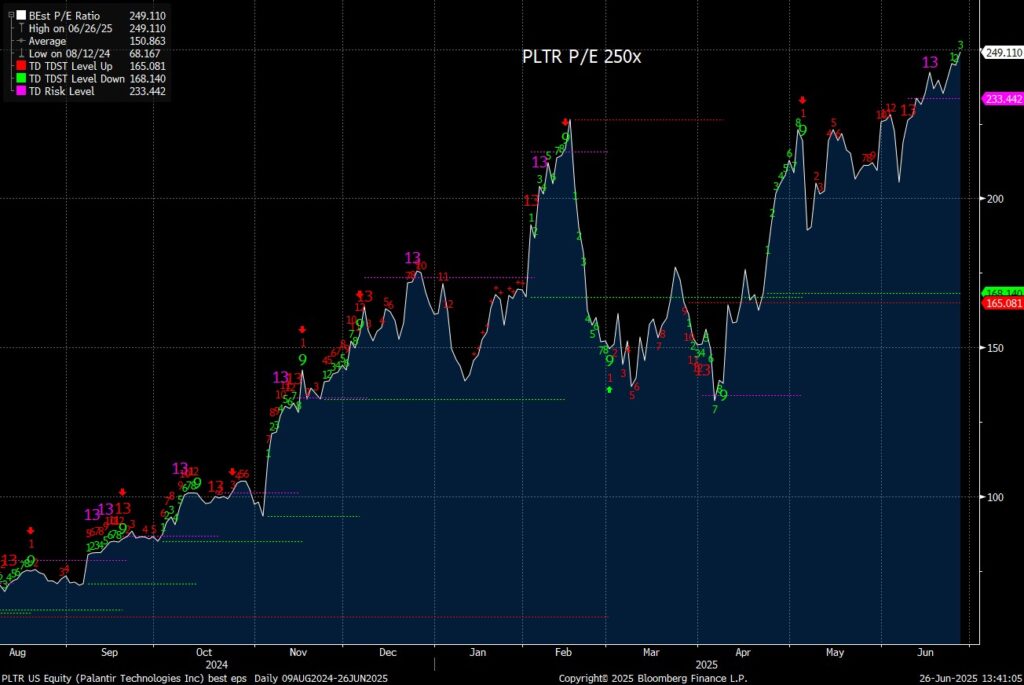Select the TD Risk Level legend label
1024x685 pixels.
coord(61,91)
